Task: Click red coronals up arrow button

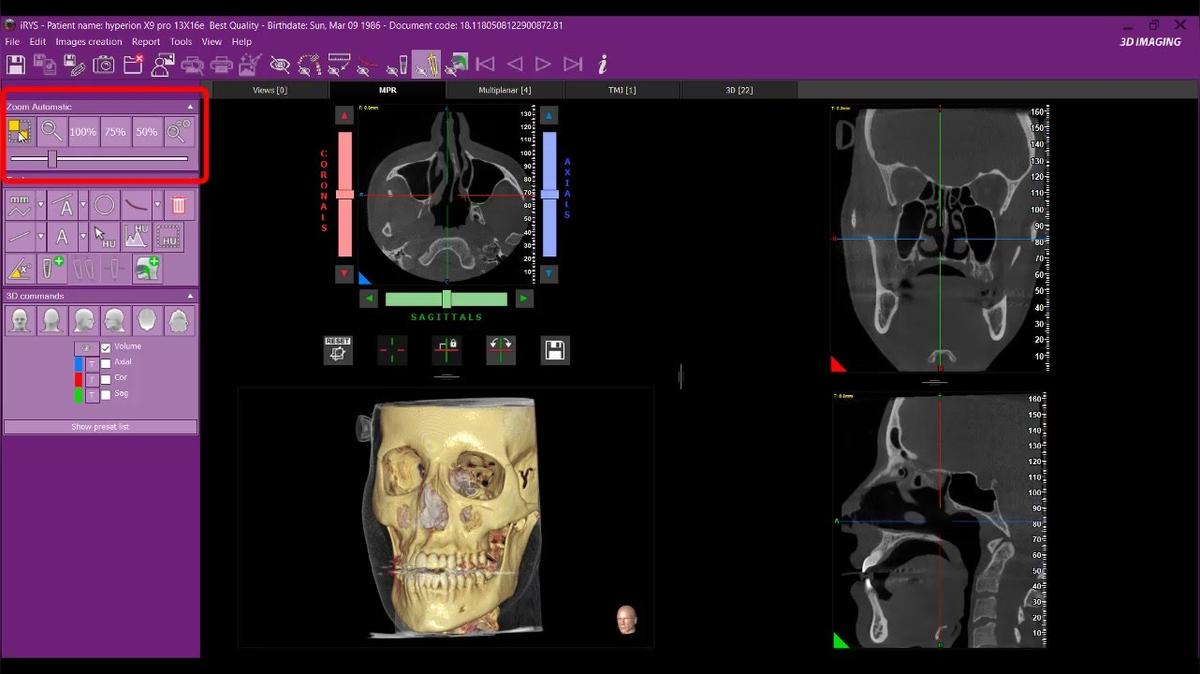Action: 345,116
